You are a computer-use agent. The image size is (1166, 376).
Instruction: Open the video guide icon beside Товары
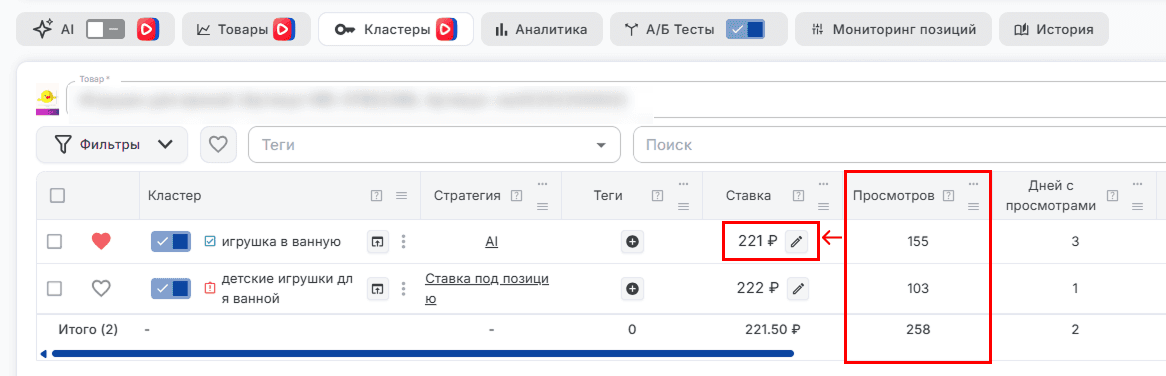pyautogui.click(x=283, y=30)
